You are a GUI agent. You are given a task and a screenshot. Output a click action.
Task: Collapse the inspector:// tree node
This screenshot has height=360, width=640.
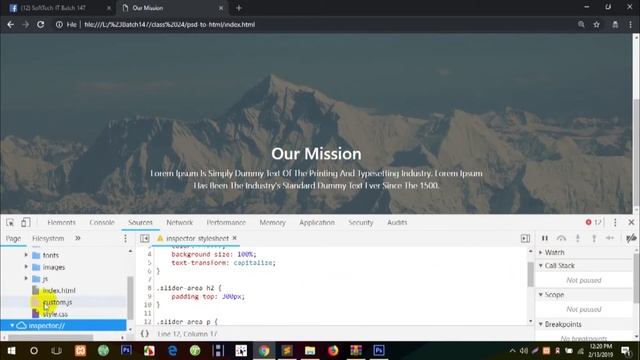click(x=12, y=326)
